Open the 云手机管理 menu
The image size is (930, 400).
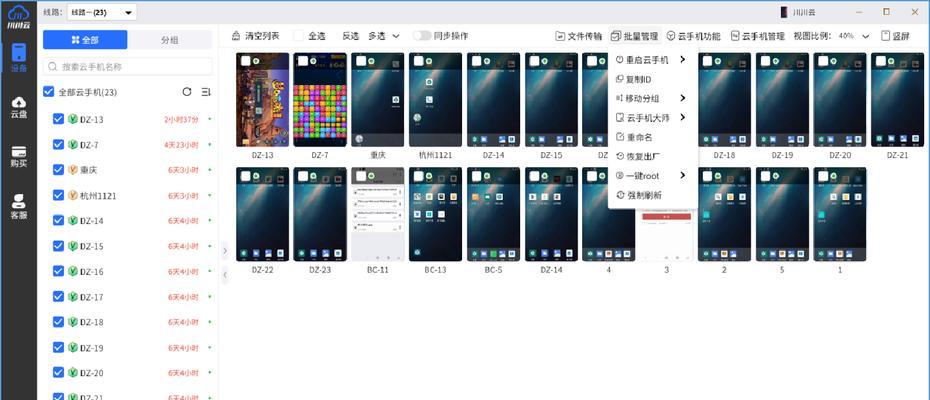[758, 36]
